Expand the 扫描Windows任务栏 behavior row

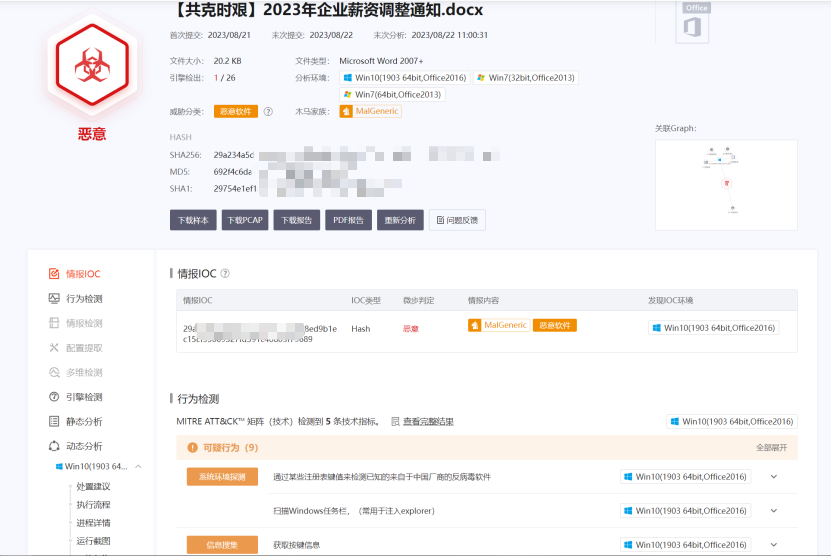pos(773,511)
